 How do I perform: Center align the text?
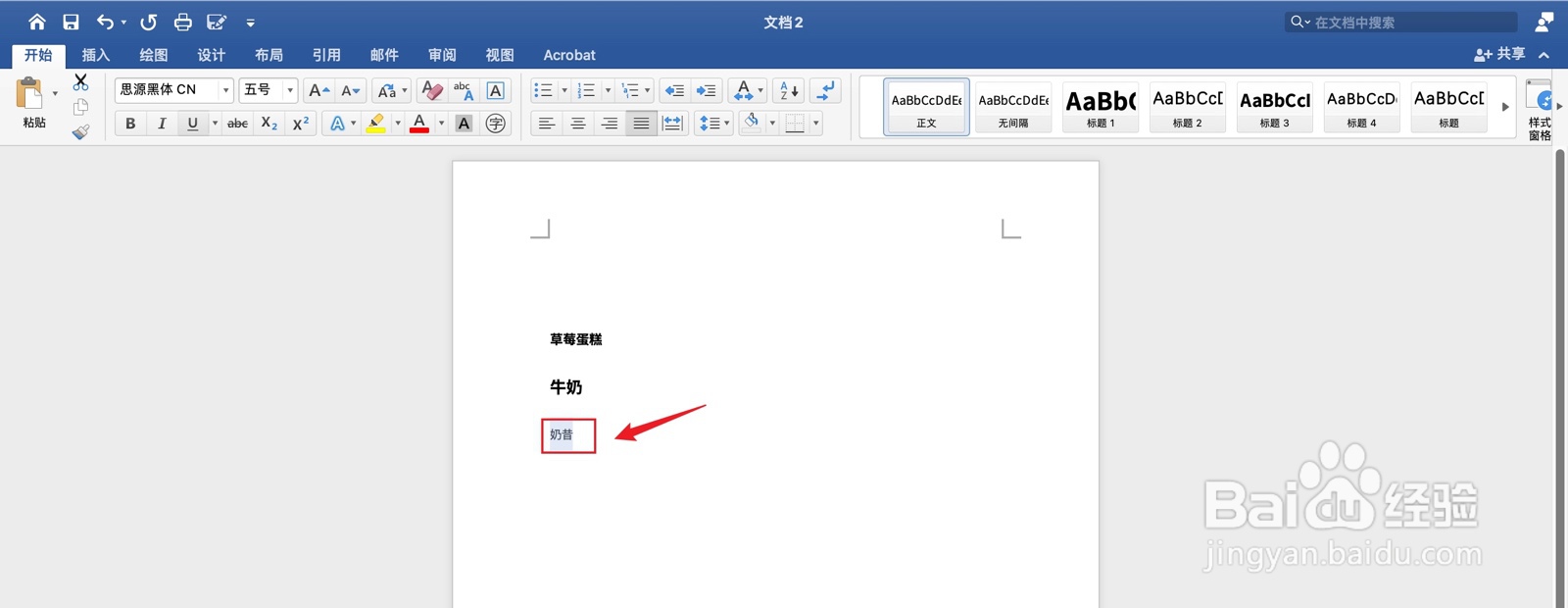(x=578, y=124)
